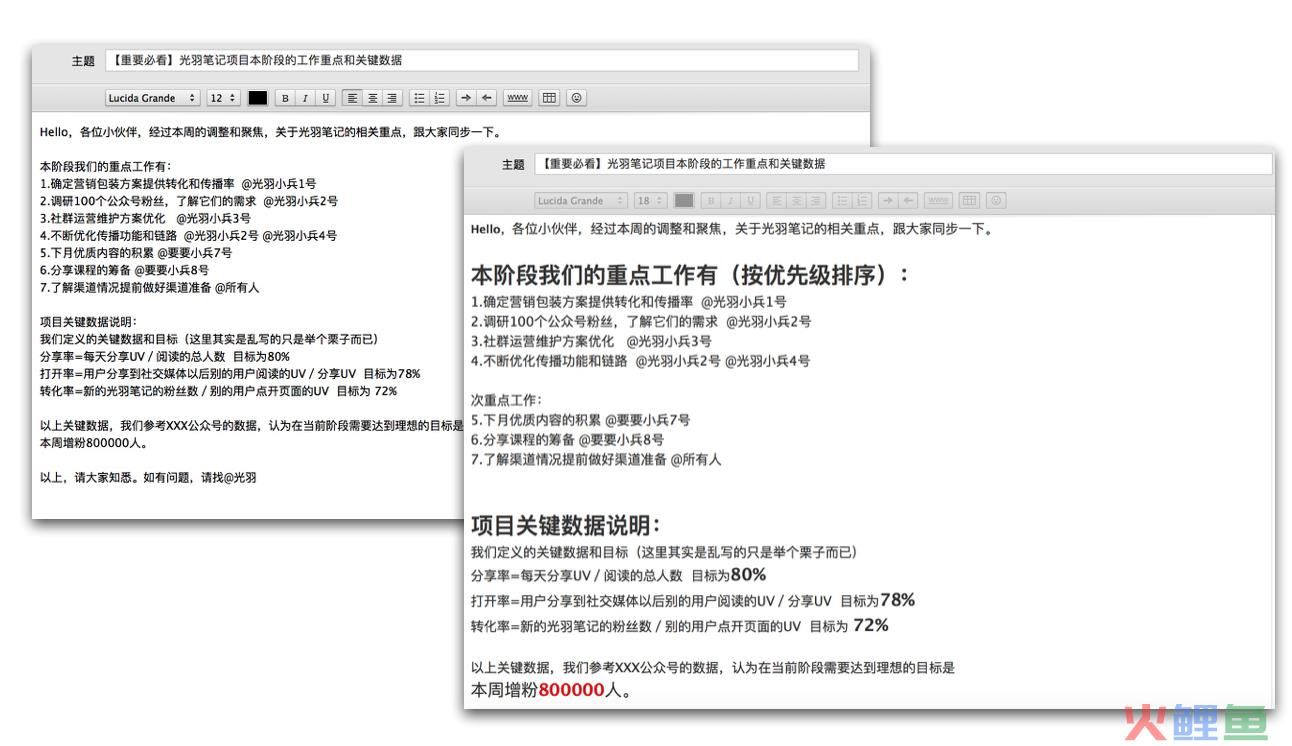Align text left in the back email window
This screenshot has width=1292, height=746.
click(352, 98)
